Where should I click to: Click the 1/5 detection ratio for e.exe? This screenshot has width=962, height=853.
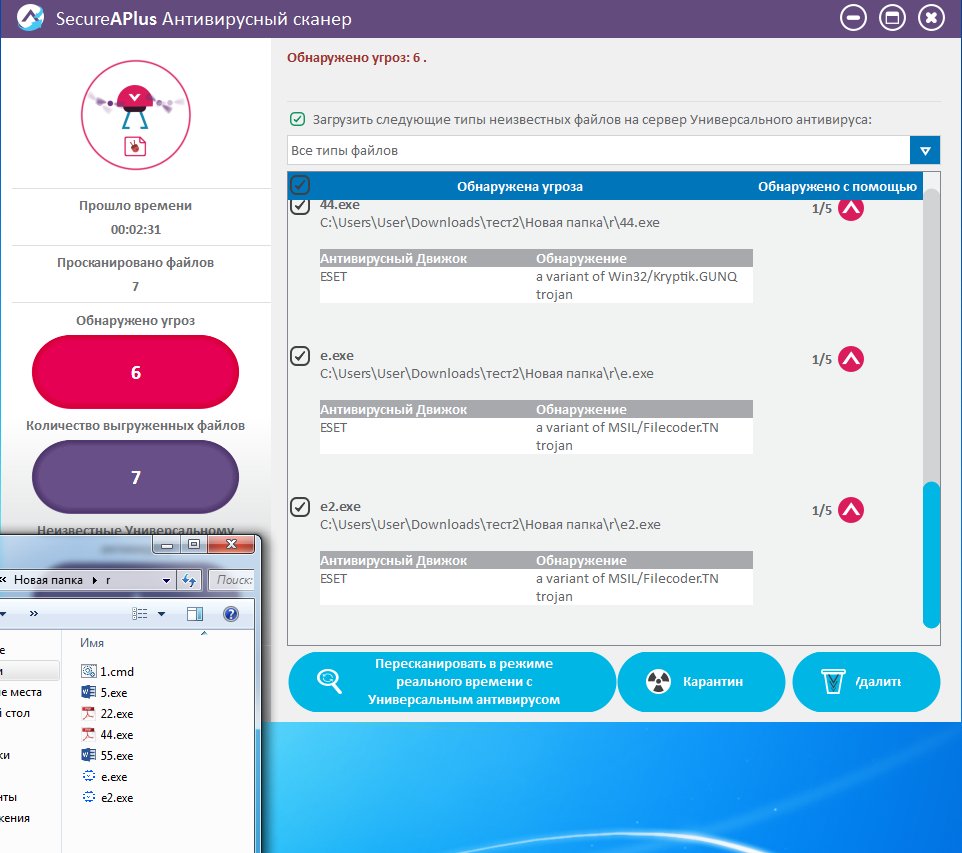tap(822, 360)
